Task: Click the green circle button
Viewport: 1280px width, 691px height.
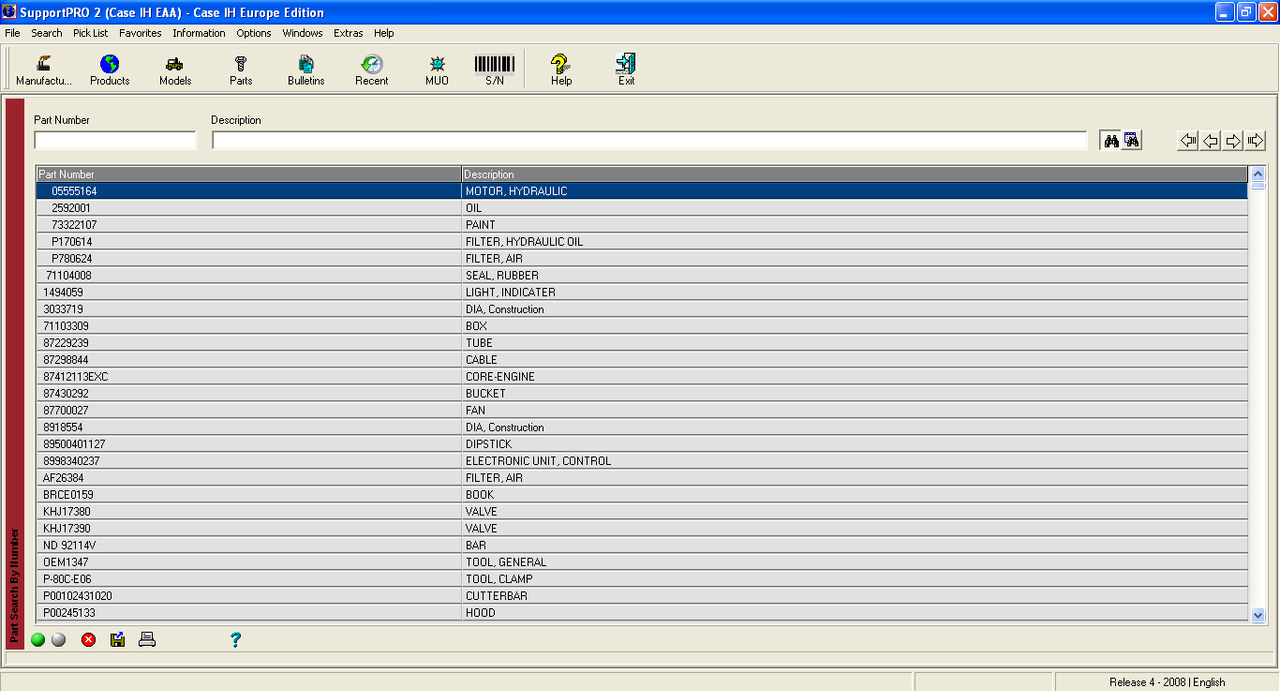Action: (x=38, y=640)
